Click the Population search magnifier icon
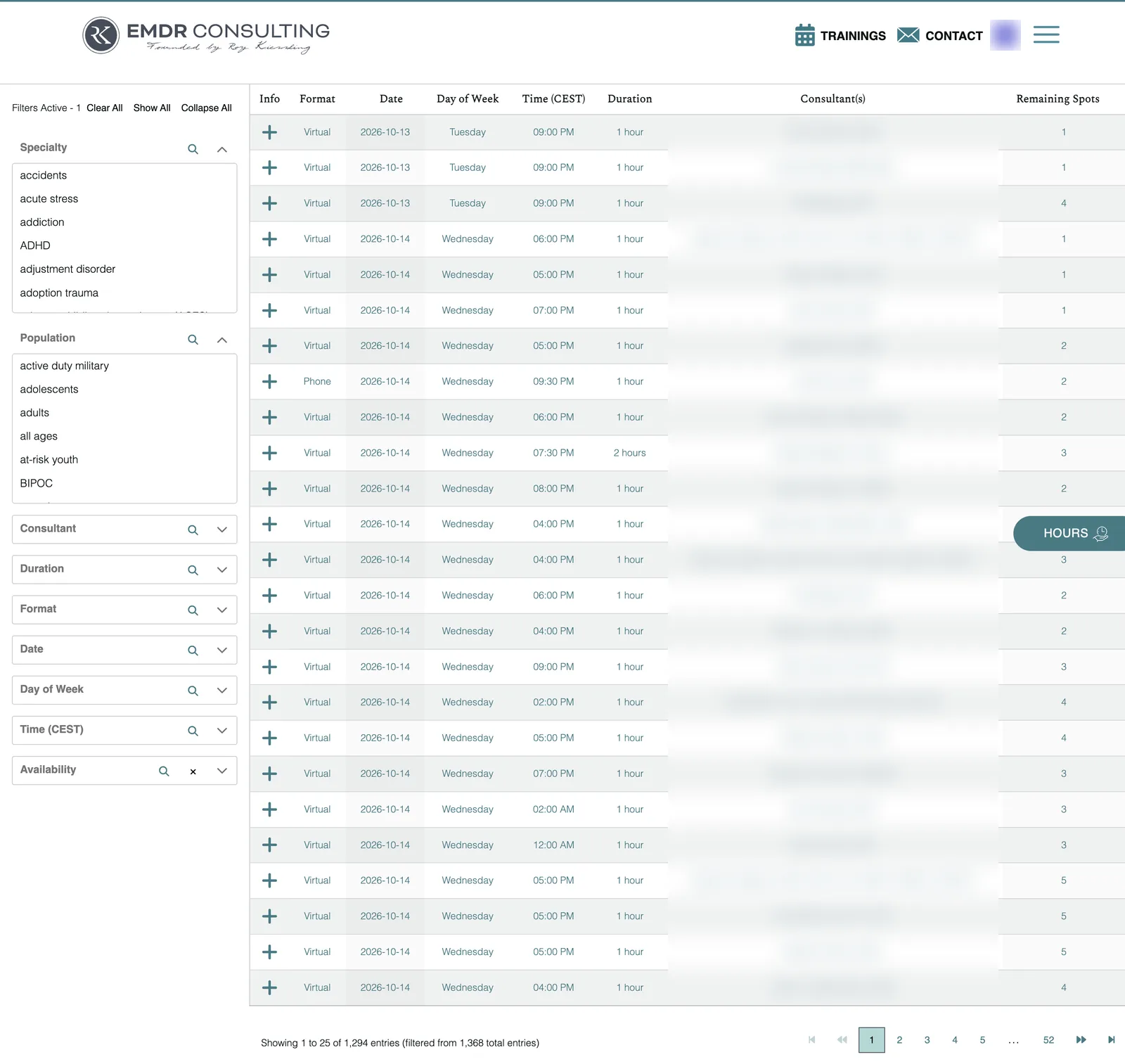This screenshot has height=1064, width=1125. pyautogui.click(x=193, y=340)
